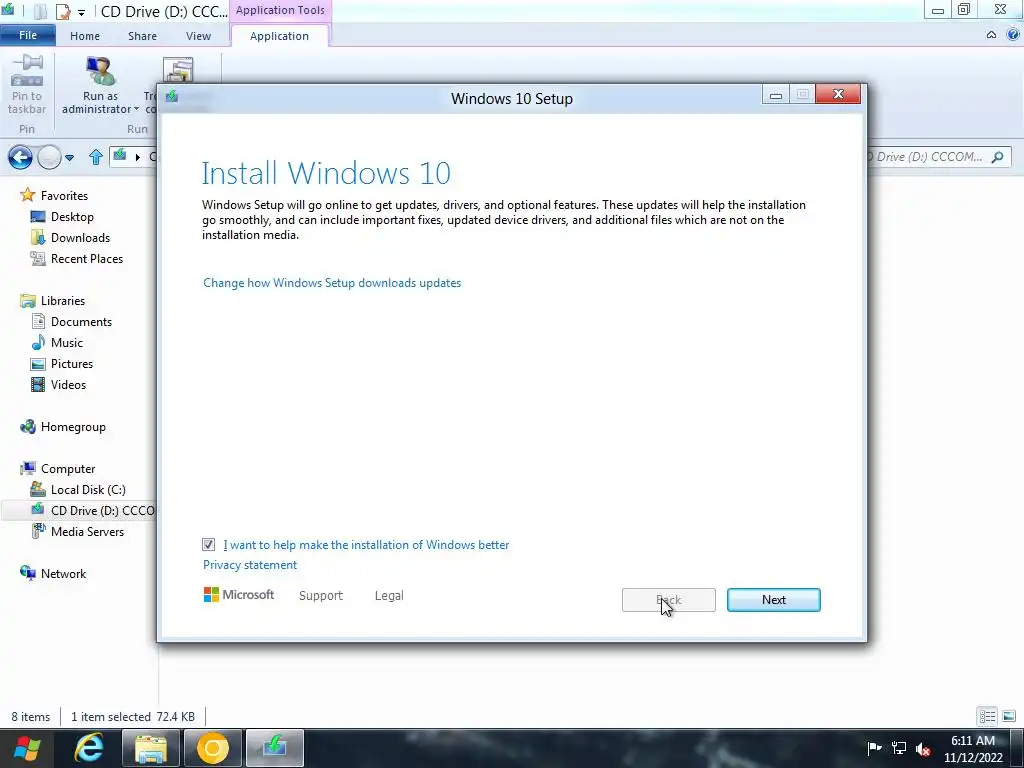Click the Application Tools contextual tab header
This screenshot has height=768, width=1024.
(280, 10)
